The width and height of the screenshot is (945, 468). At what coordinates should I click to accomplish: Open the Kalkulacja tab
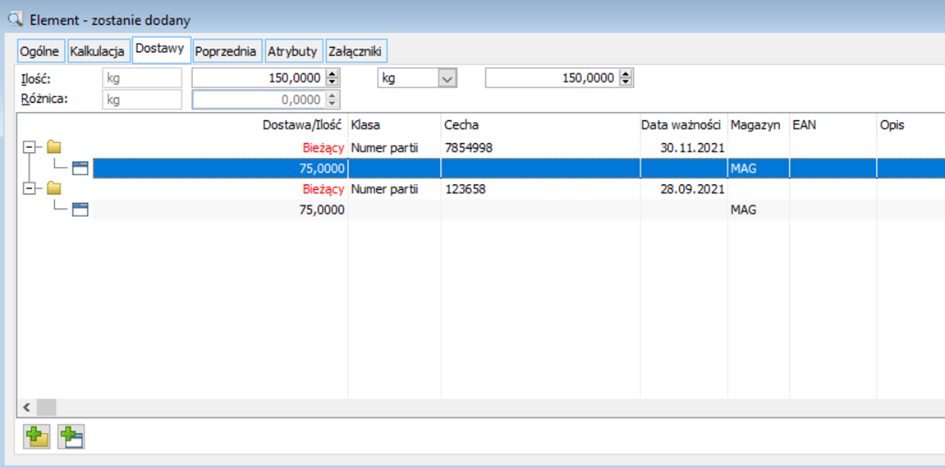(x=97, y=51)
